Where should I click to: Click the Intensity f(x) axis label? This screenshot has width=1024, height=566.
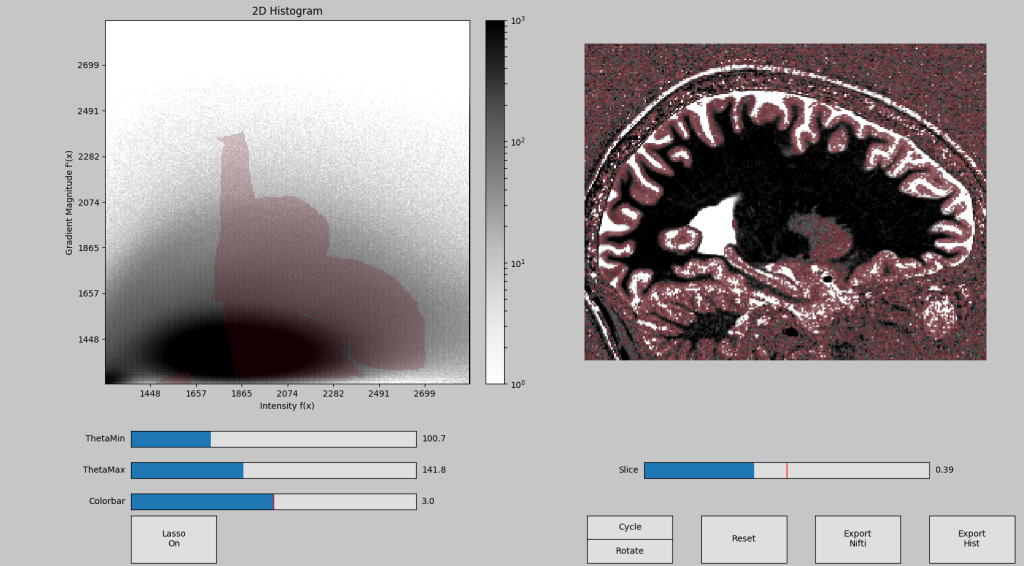[287, 406]
